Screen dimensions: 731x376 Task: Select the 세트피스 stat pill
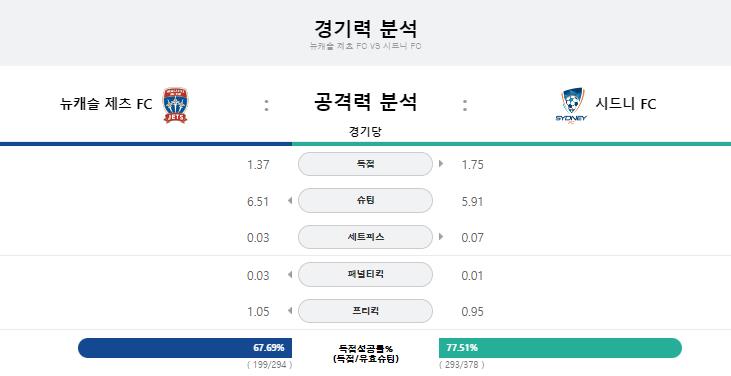pos(365,237)
